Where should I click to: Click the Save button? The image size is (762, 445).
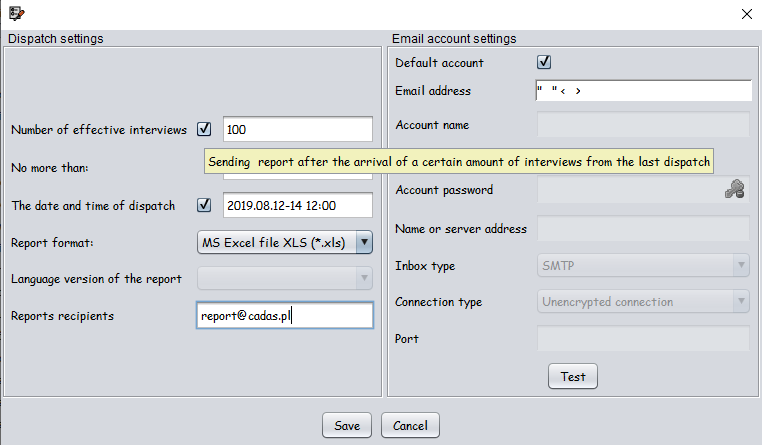pyautogui.click(x=347, y=426)
